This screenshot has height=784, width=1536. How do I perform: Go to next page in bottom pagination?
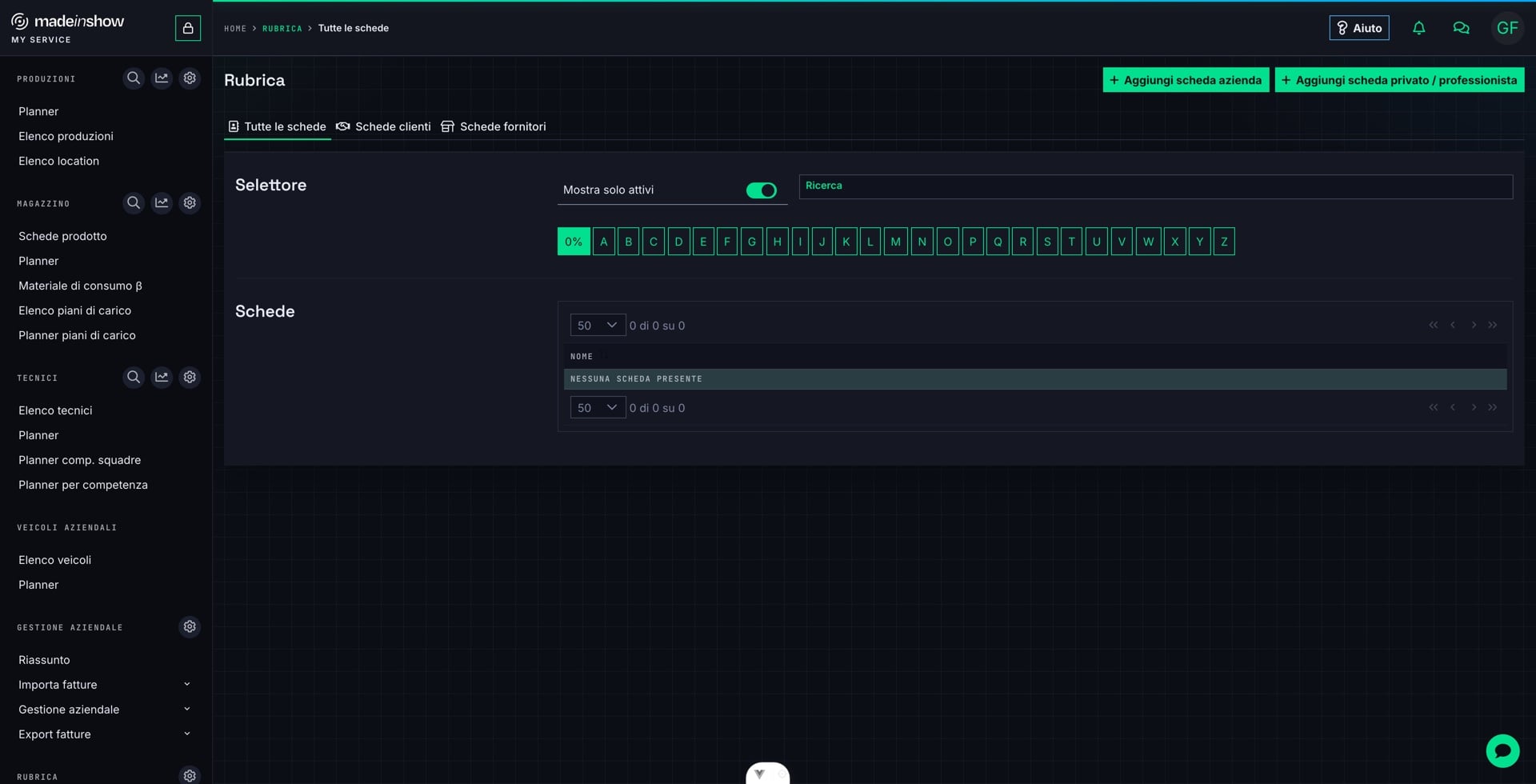[x=1474, y=407]
